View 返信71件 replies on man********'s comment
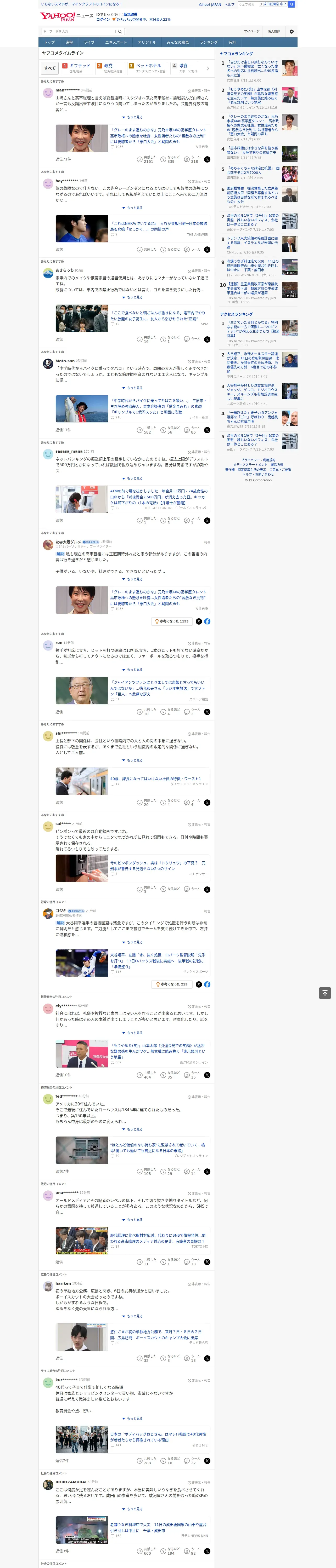 tap(63, 159)
